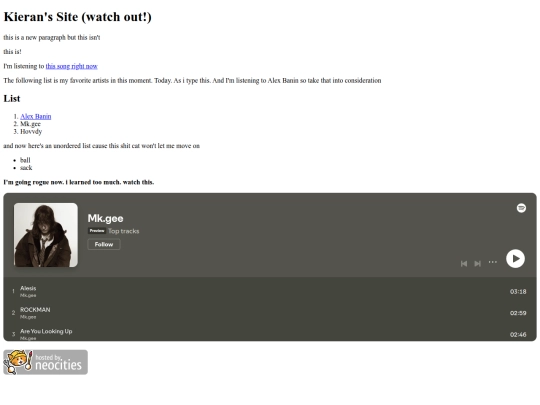The width and height of the screenshot is (540, 405).
Task: Open the 'this song right now' link
Action: pyautogui.click(x=72, y=66)
